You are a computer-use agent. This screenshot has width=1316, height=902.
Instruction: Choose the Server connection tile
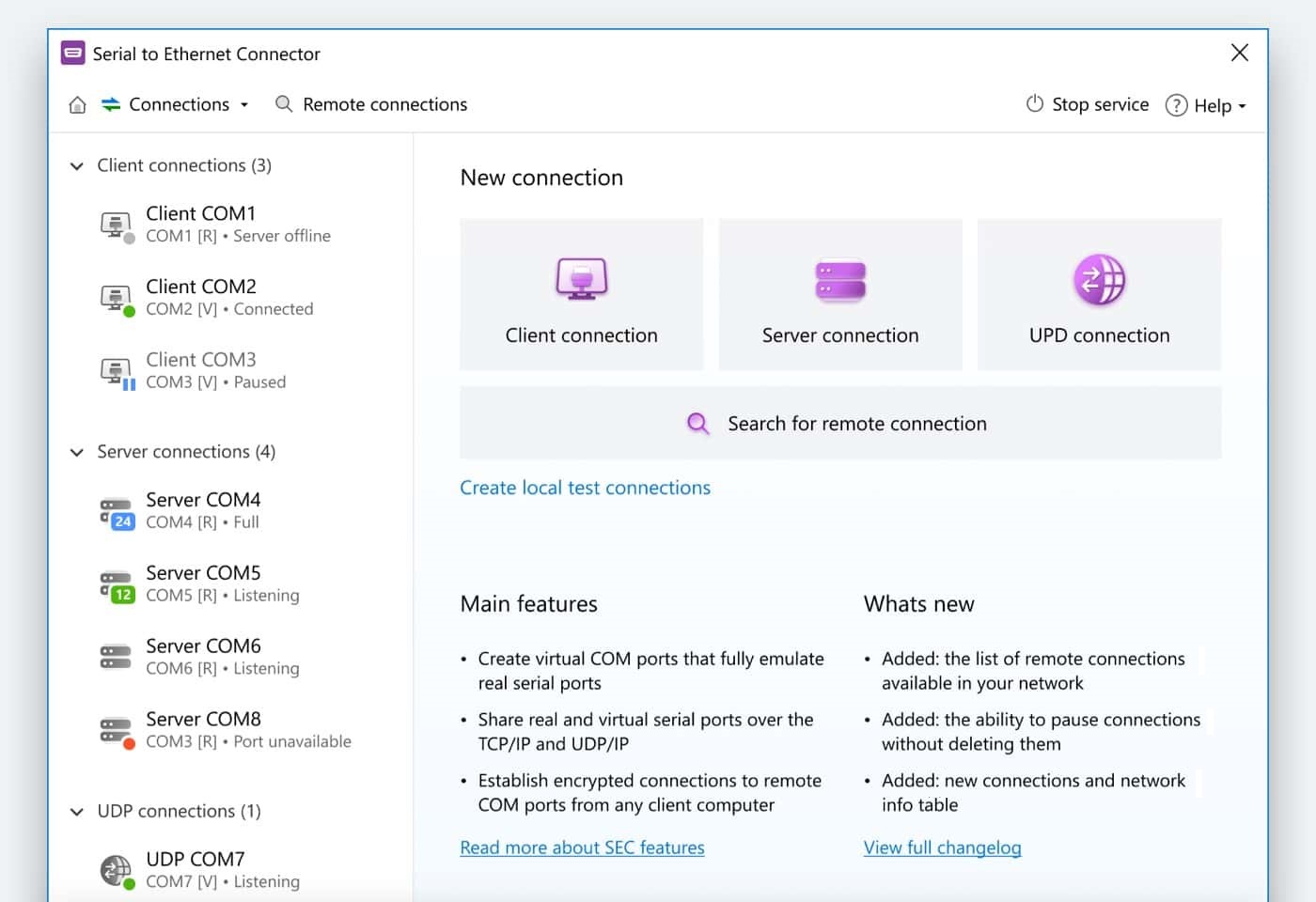840,295
